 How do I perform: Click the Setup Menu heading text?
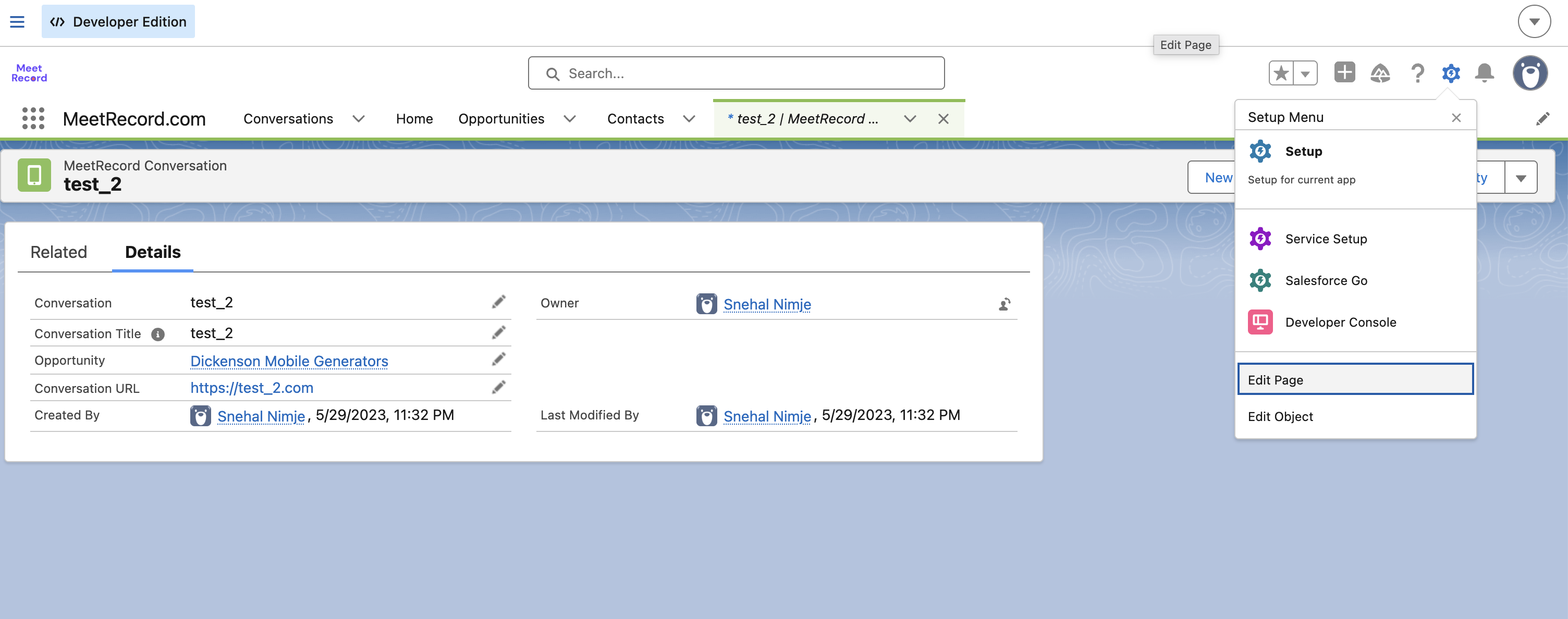click(x=1285, y=117)
